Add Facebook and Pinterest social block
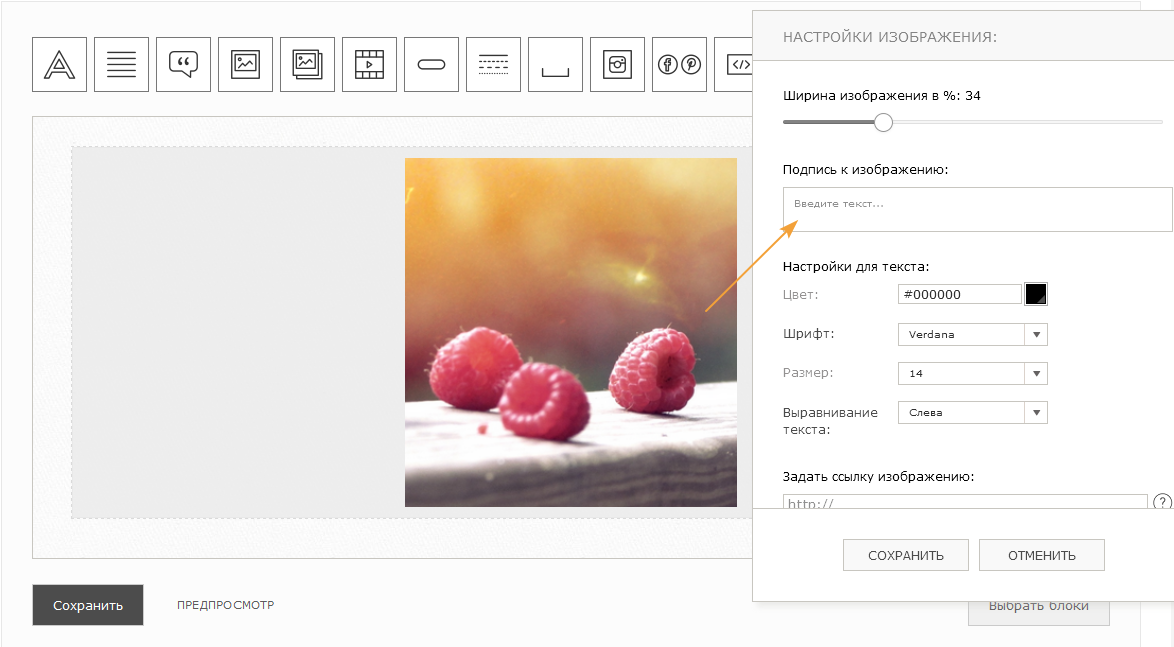This screenshot has height=647, width=1174. tap(679, 64)
